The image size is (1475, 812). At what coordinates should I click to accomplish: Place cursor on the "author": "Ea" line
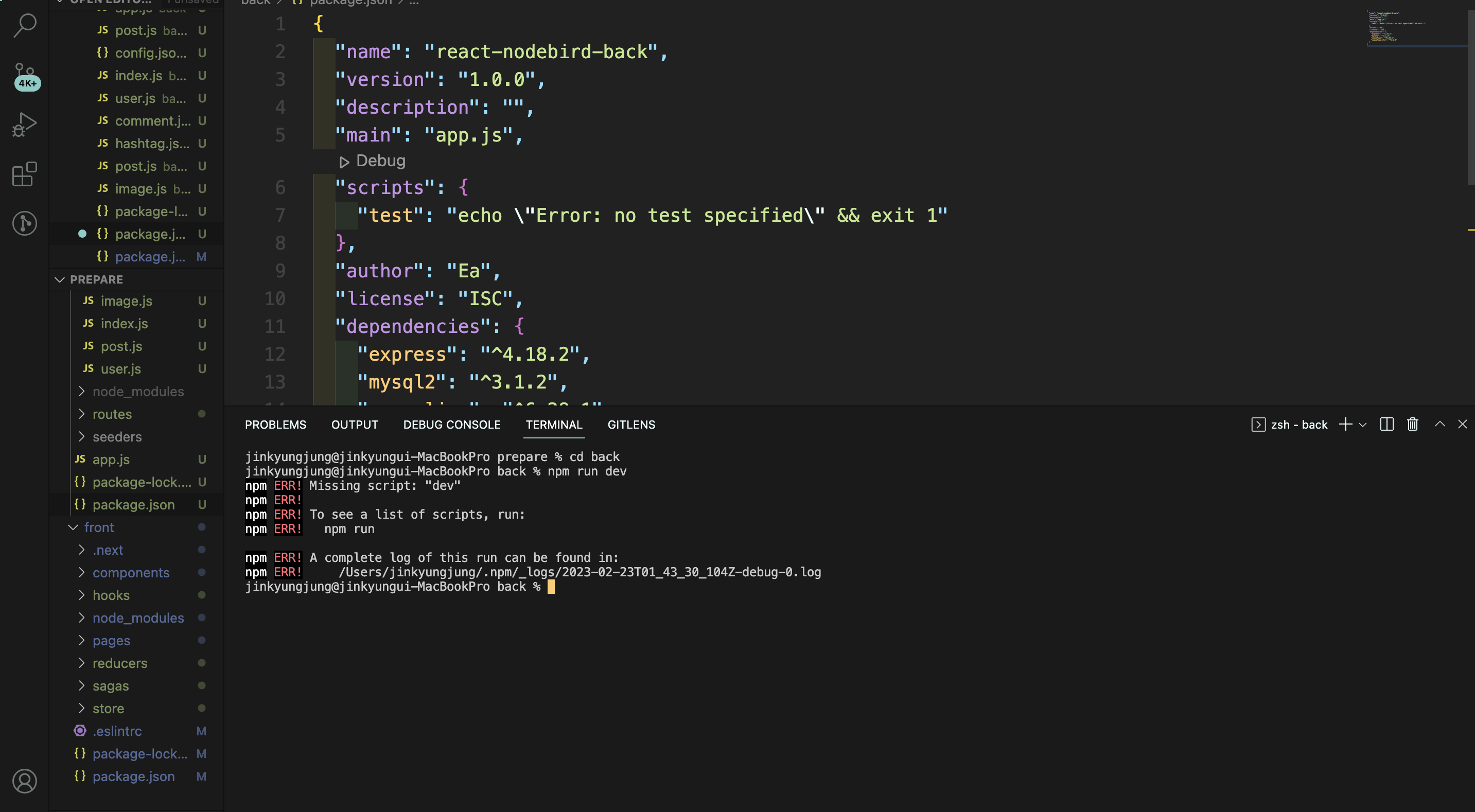coord(418,271)
